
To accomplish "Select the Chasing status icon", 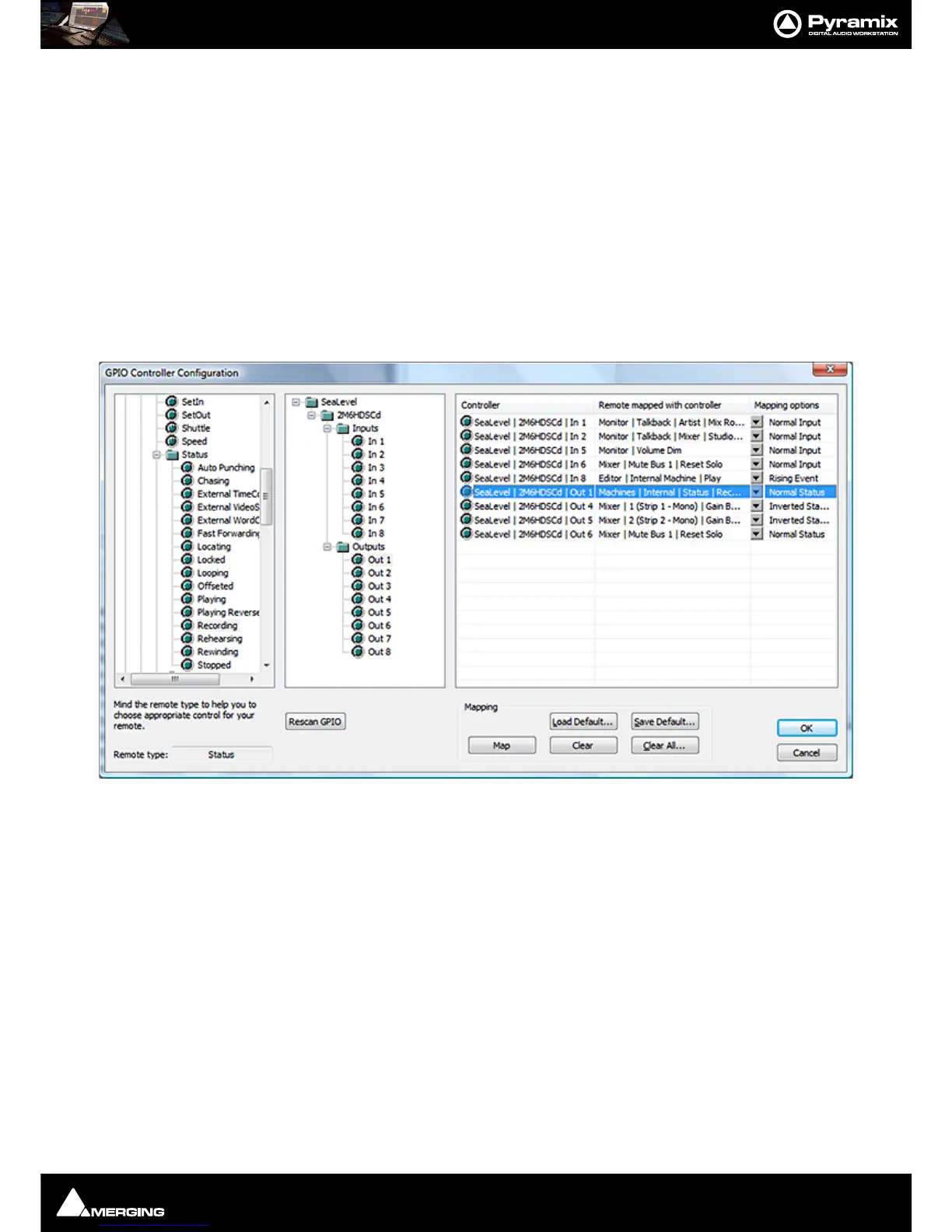I will (187, 481).
